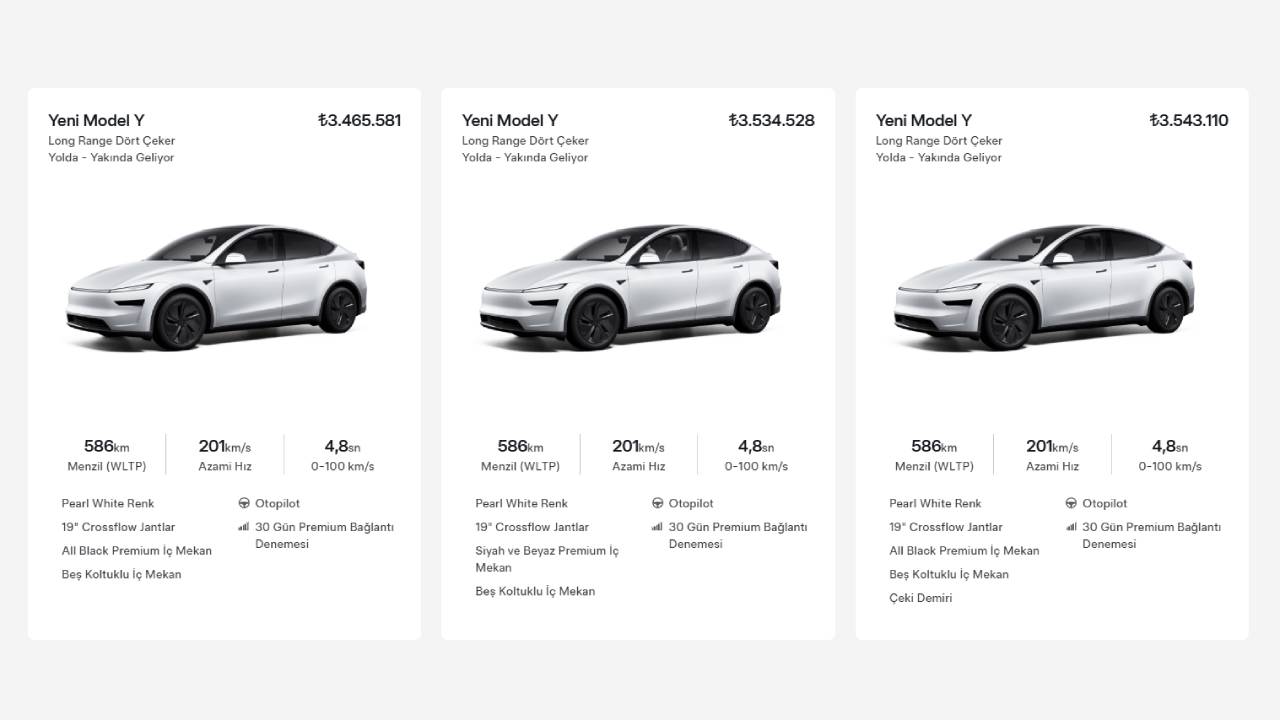
Task: Click Long Range Dört Çeker subtitle, middle card
Action: (524, 140)
